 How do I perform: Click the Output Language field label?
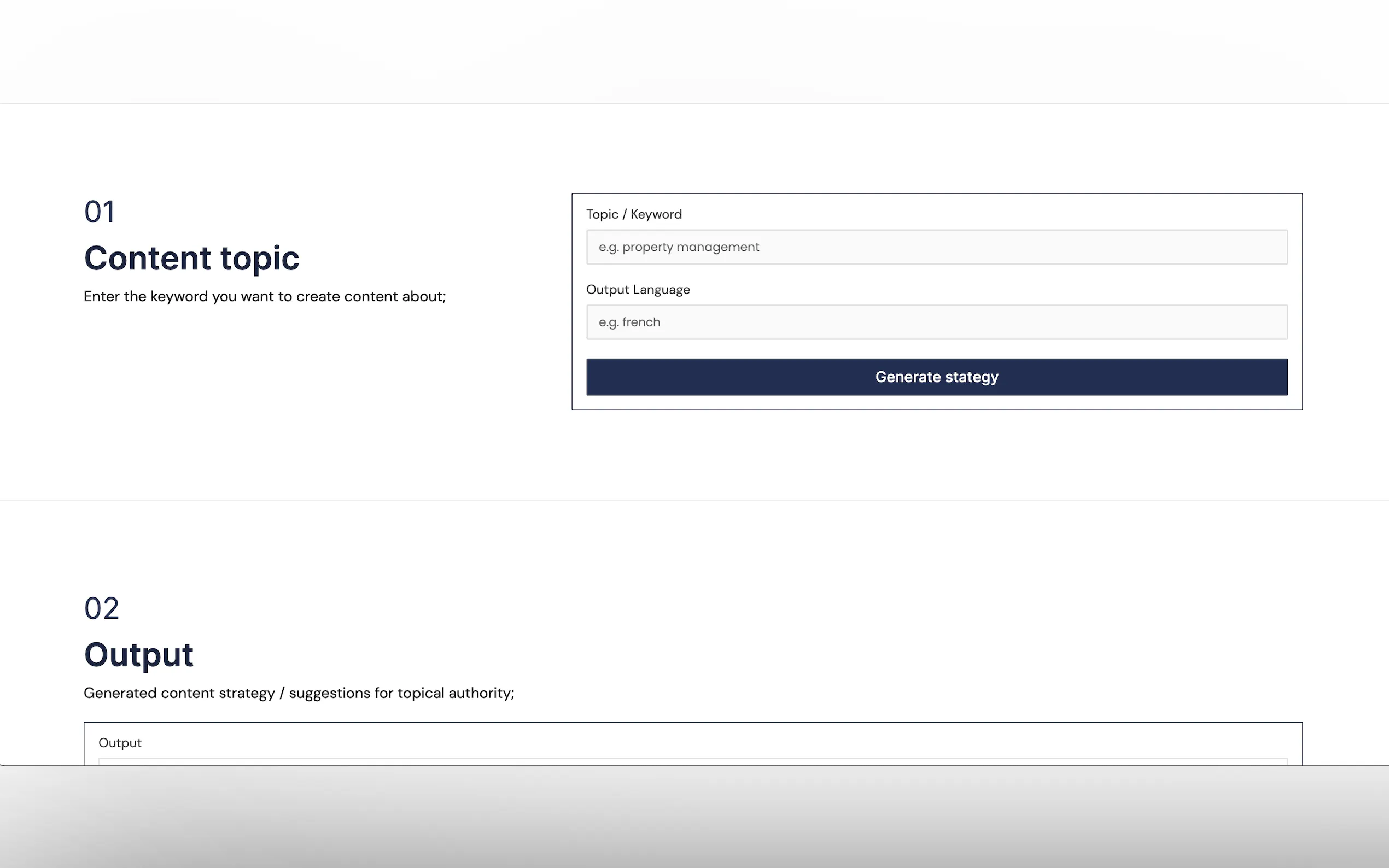pyautogui.click(x=638, y=289)
